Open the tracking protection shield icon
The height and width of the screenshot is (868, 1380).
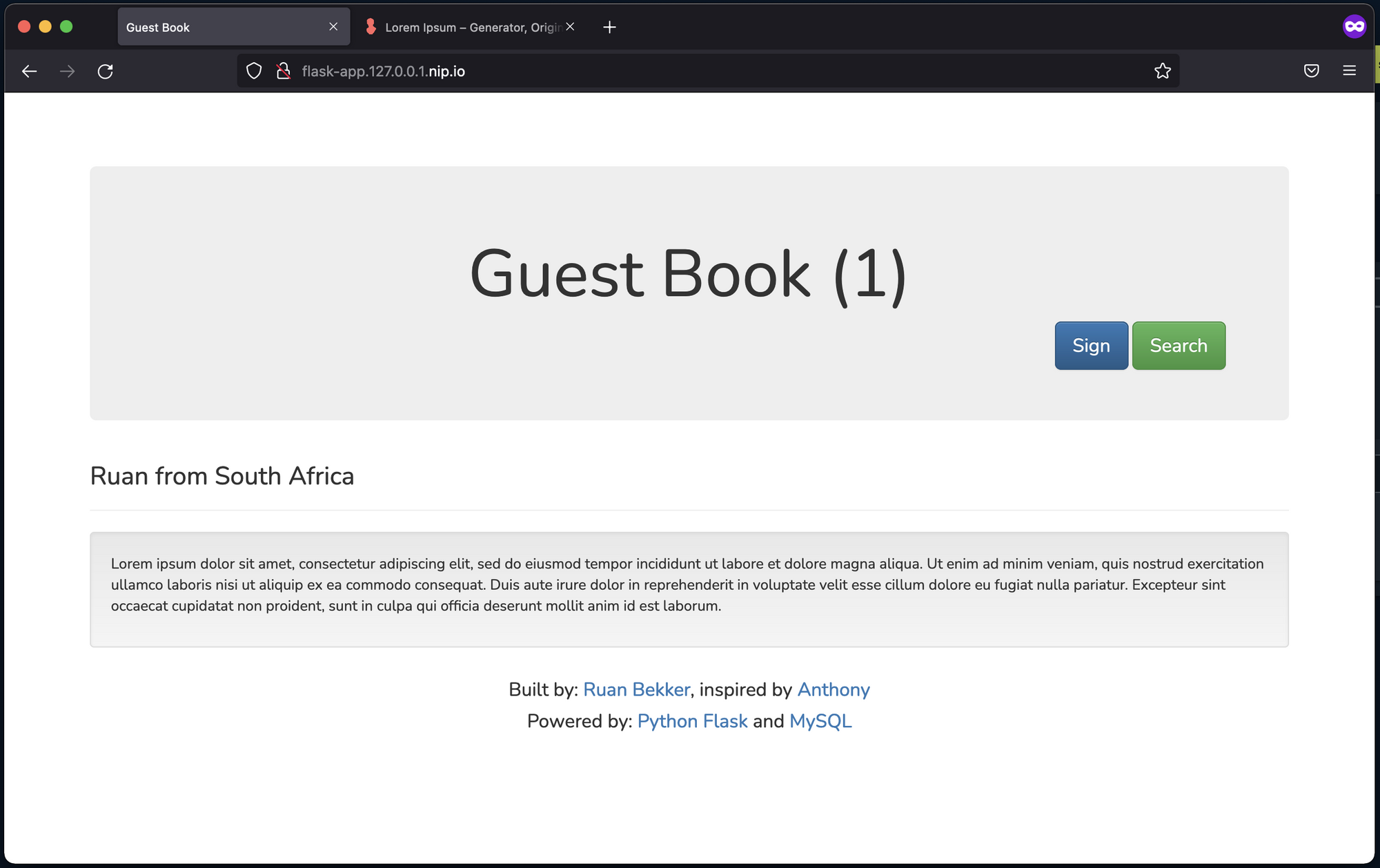tap(254, 71)
